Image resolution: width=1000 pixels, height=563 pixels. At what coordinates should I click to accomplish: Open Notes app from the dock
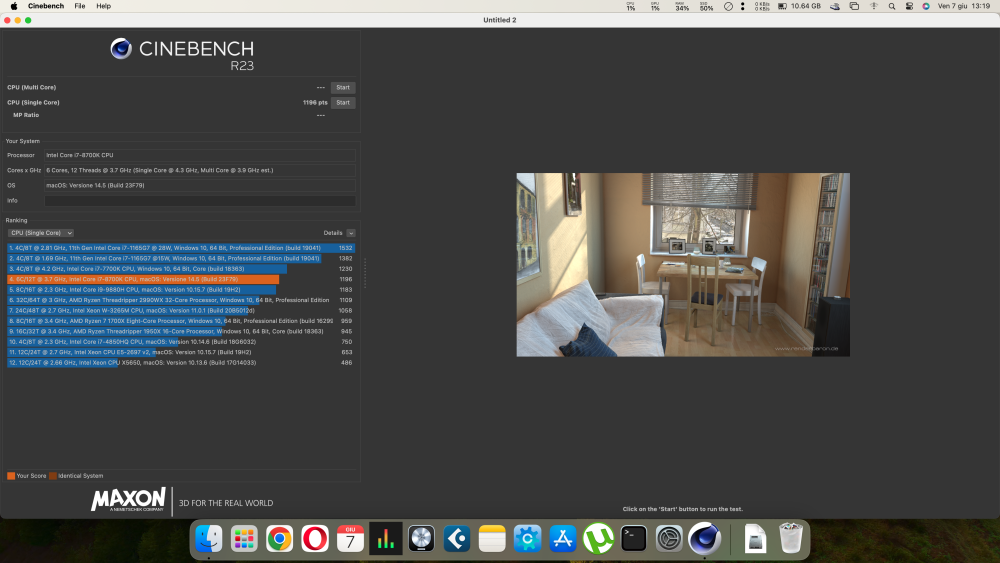point(492,539)
